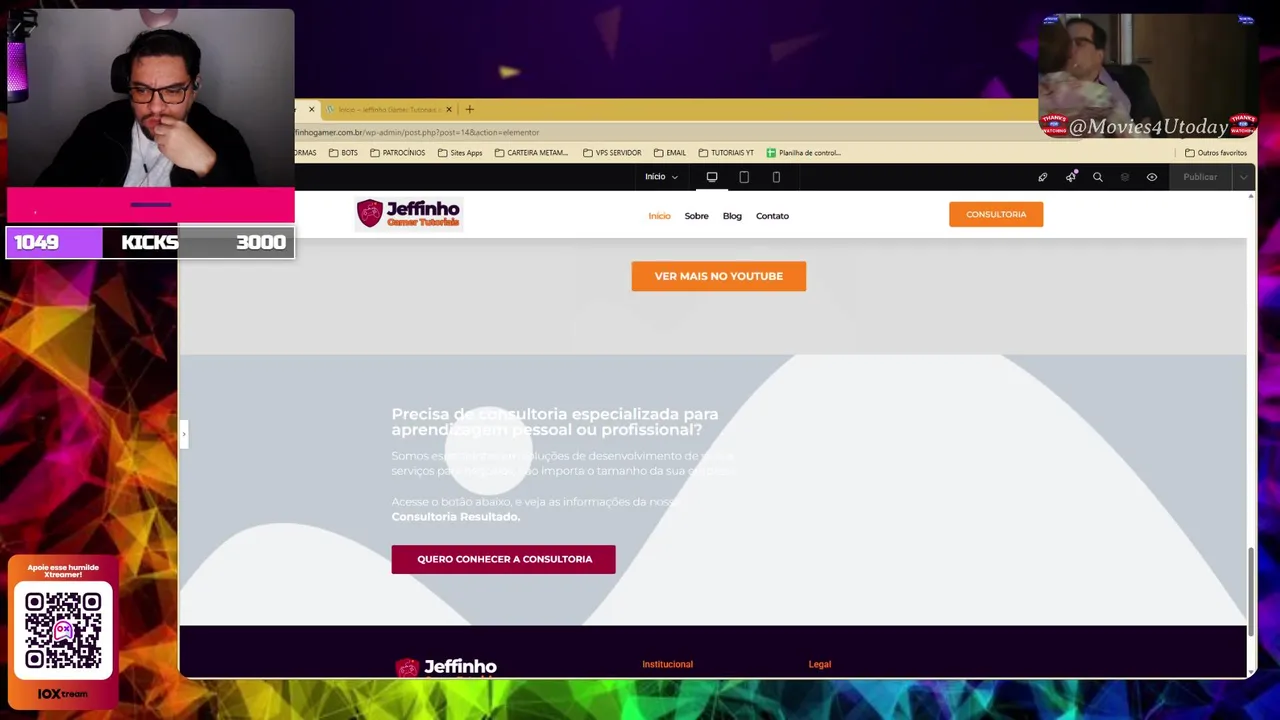The height and width of the screenshot is (720, 1280).
Task: Open the TUTORIAIS YT bookmarks folder
Action: coord(726,153)
